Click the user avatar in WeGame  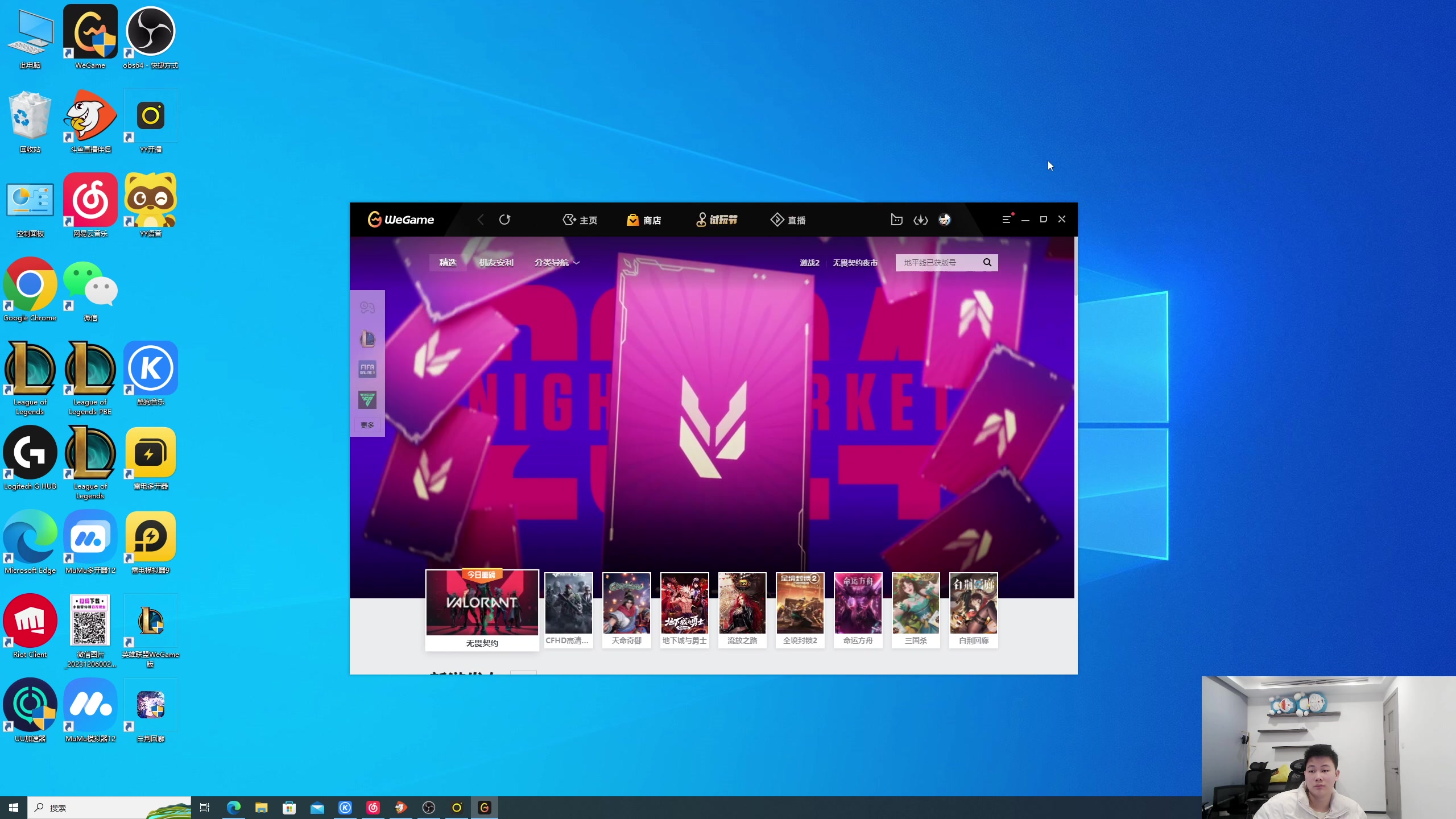coord(945,220)
